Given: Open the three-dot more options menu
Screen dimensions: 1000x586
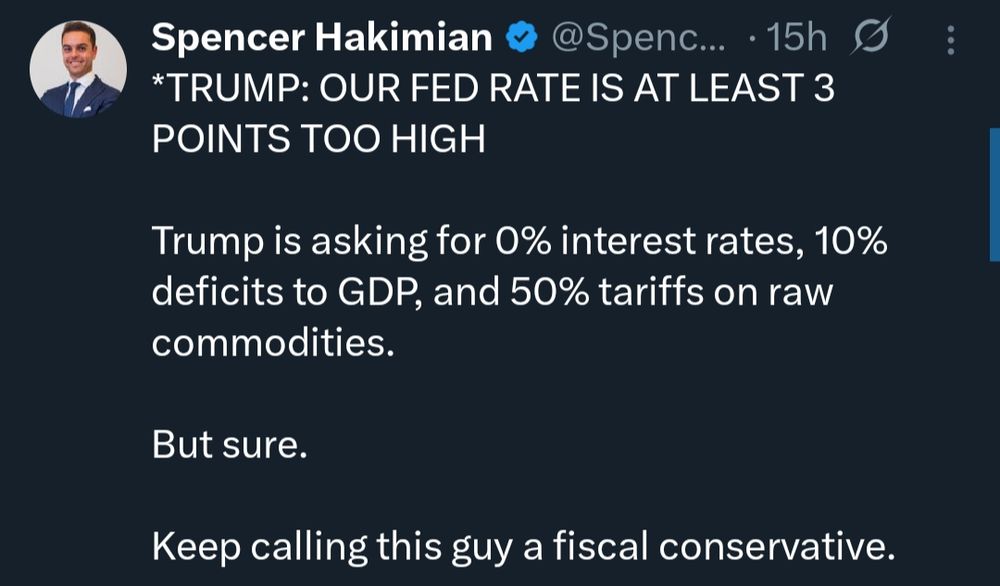Looking at the screenshot, I should pyautogui.click(x=951, y=40).
